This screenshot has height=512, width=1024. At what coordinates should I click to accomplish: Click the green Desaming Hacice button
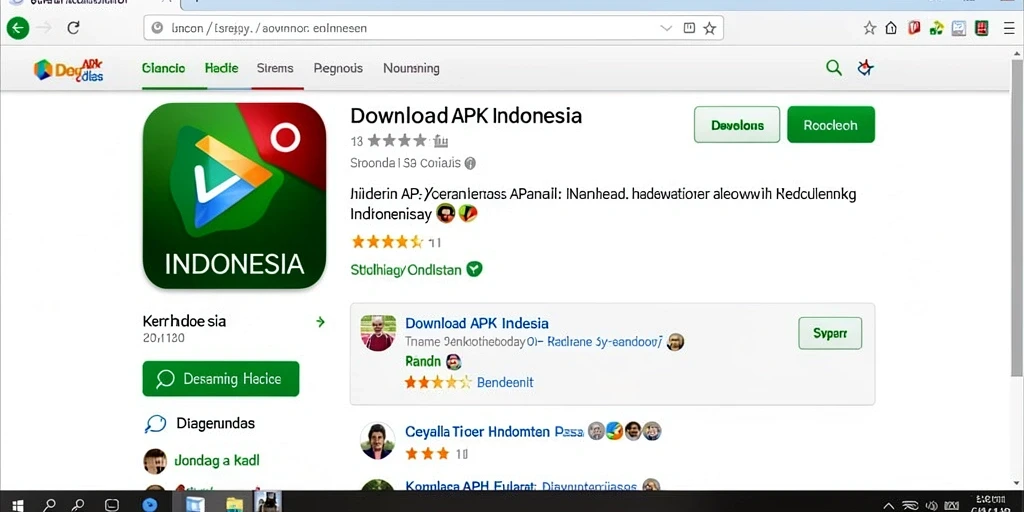pyautogui.click(x=221, y=379)
